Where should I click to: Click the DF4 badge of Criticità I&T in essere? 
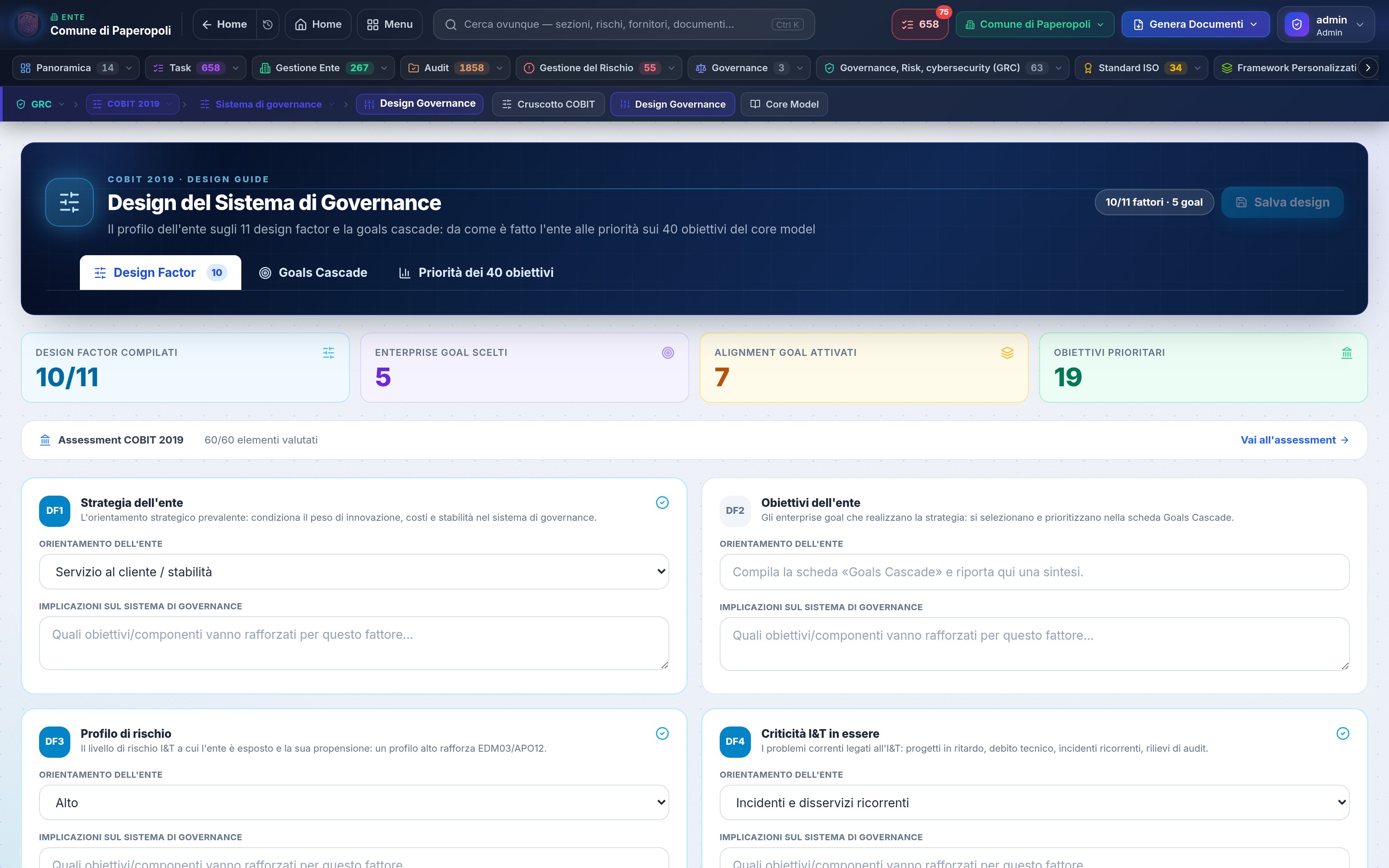click(x=735, y=741)
